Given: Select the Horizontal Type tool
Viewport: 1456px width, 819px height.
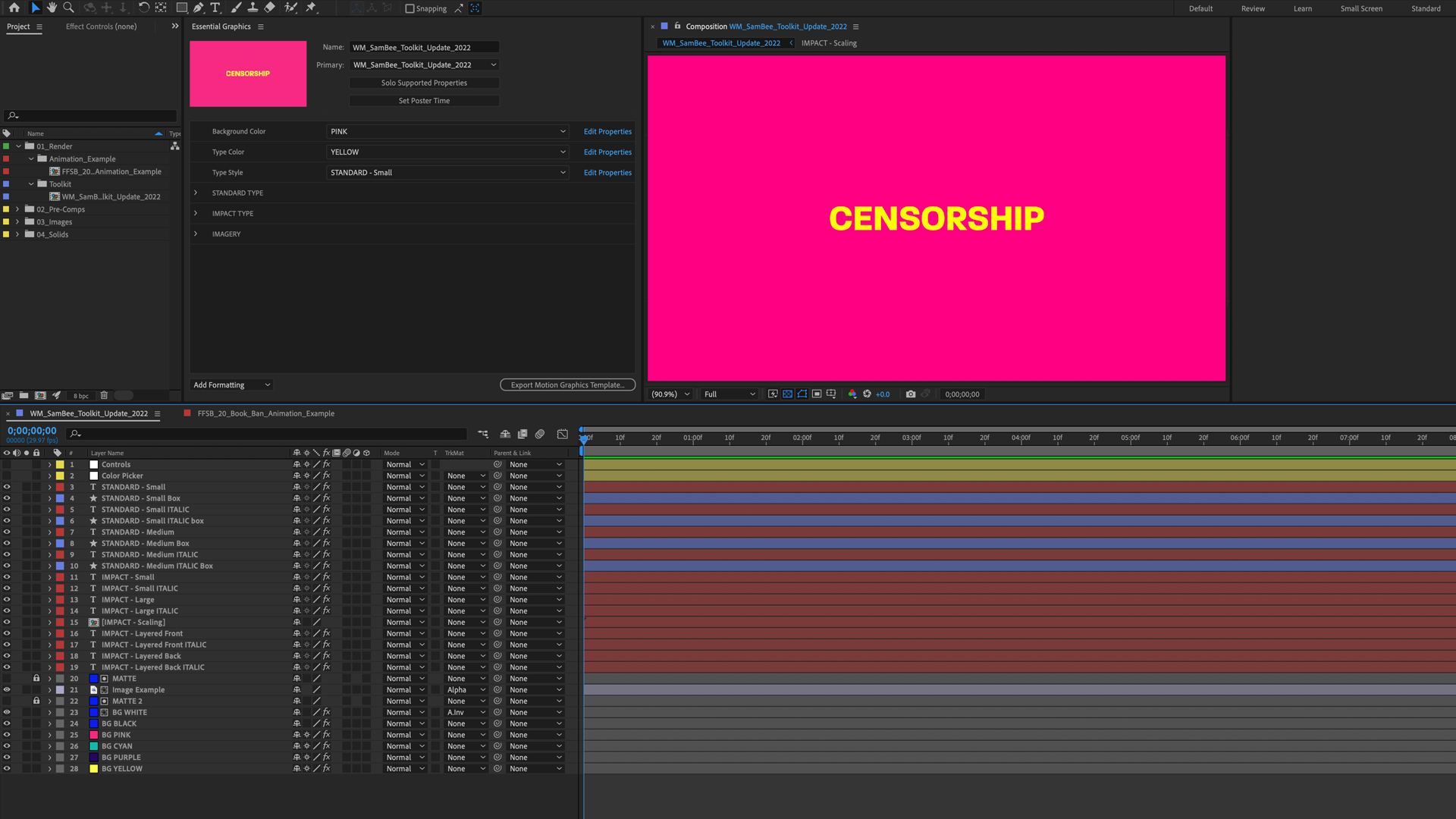Looking at the screenshot, I should [215, 8].
